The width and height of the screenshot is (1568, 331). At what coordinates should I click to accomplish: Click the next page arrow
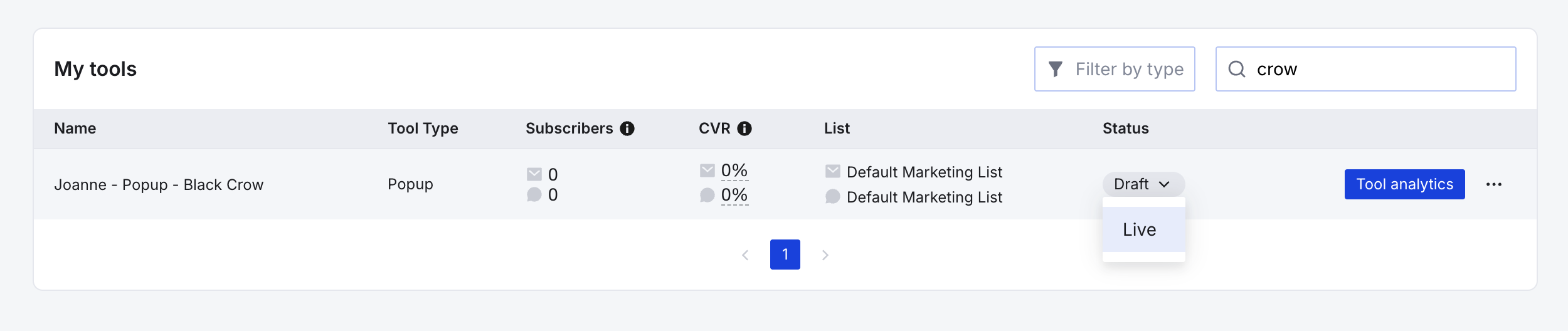click(x=825, y=255)
